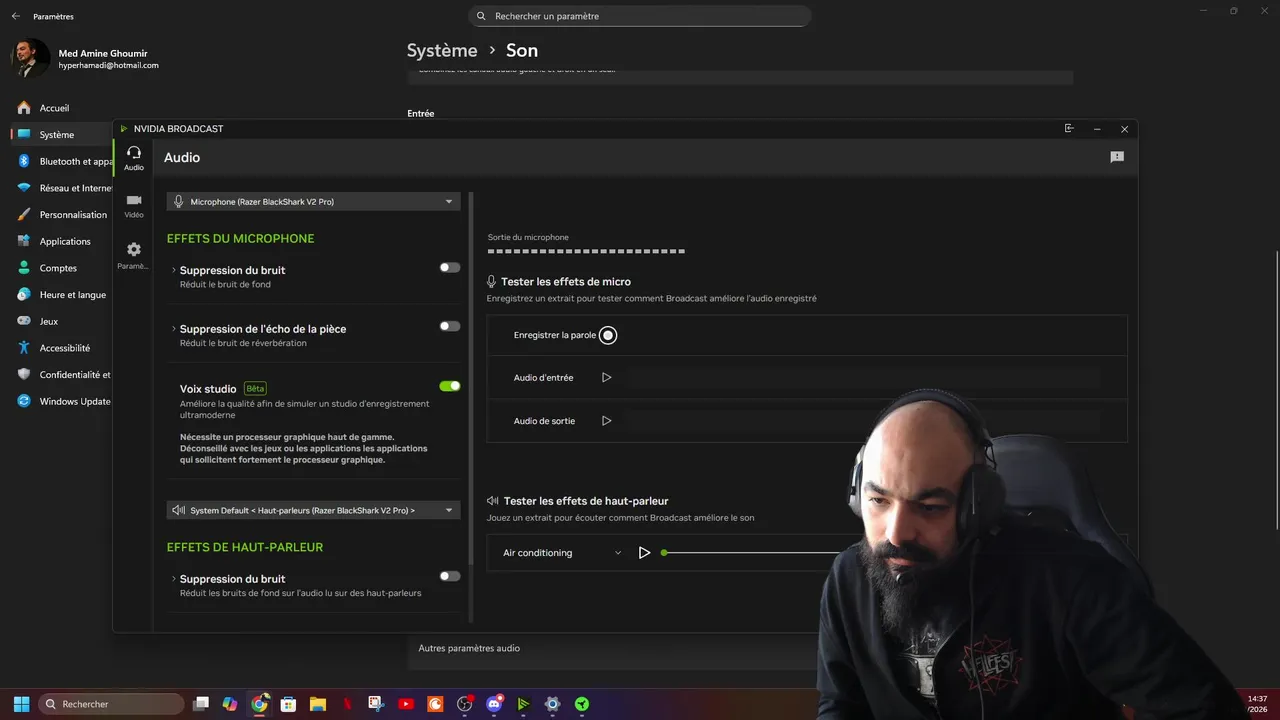
Task: Click the NVIDIA Broadcast left panel scrollbar
Action: coord(471,378)
